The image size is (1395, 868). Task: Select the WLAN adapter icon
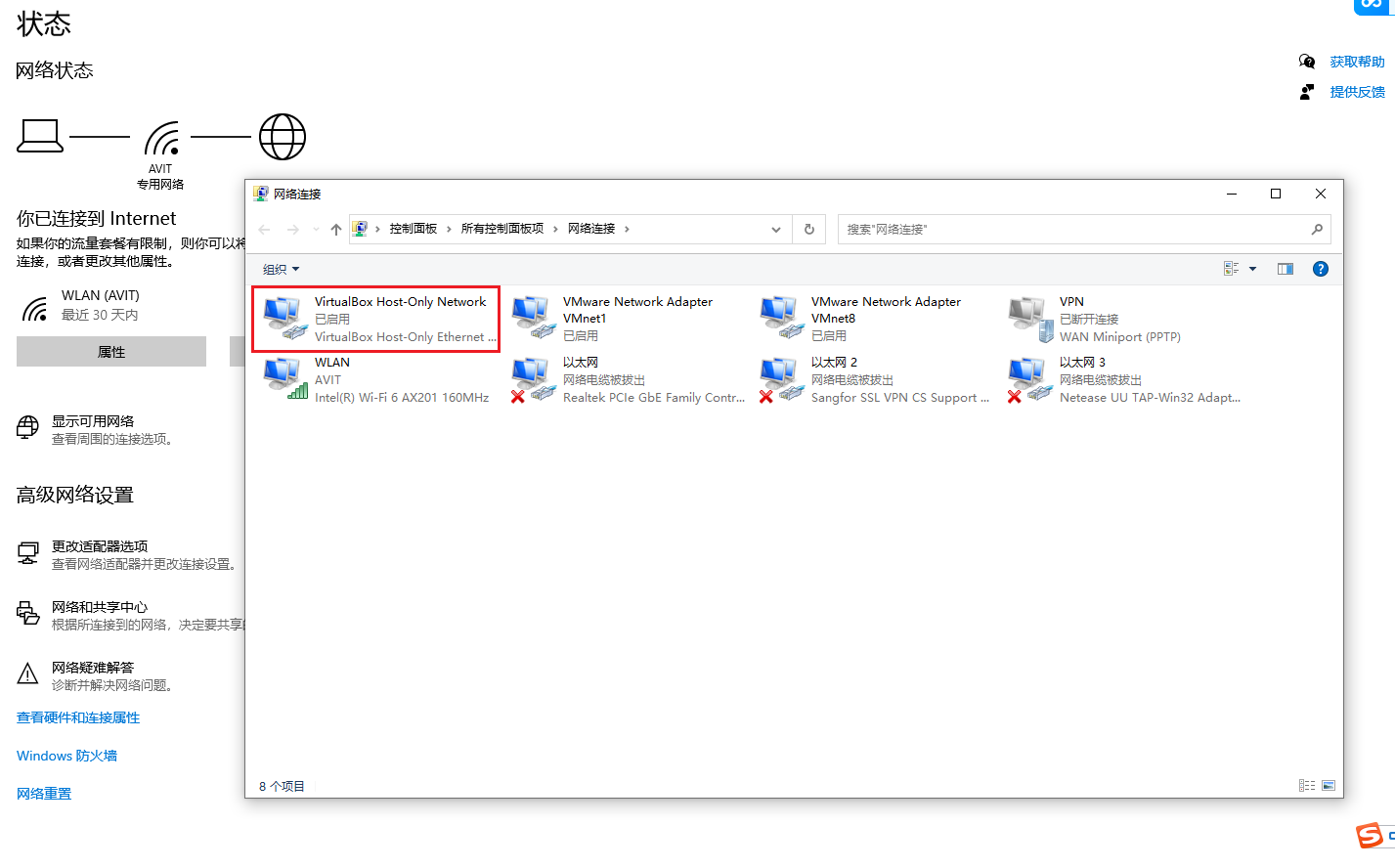283,379
